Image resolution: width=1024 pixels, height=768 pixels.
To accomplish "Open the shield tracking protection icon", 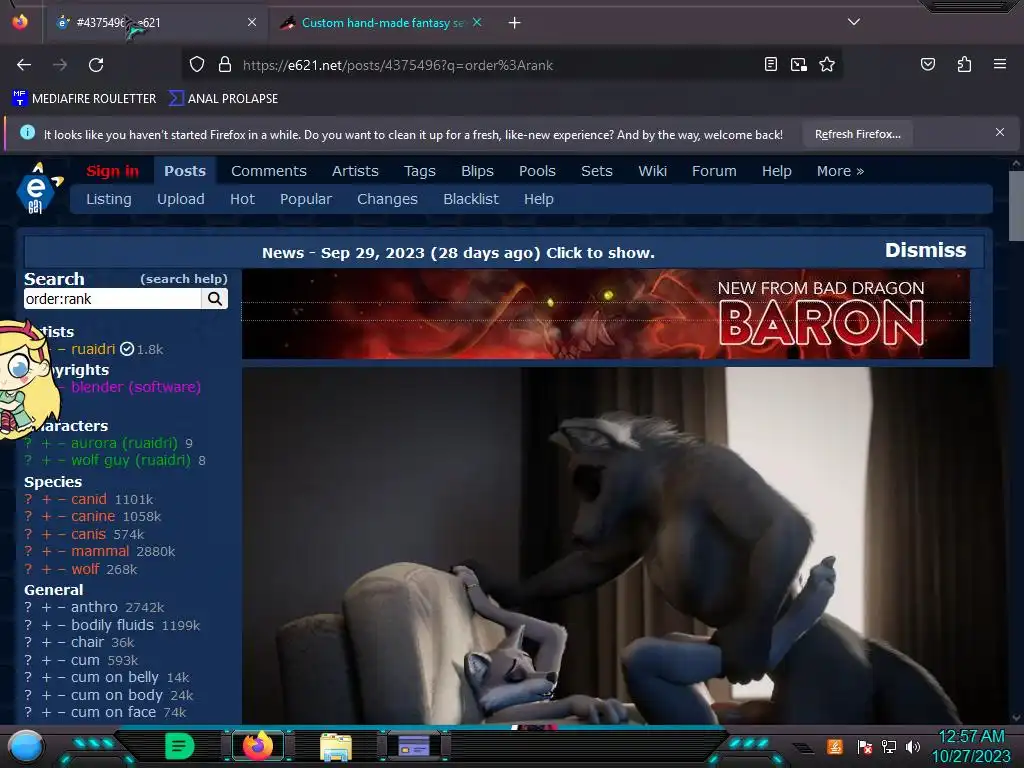I will click(197, 65).
